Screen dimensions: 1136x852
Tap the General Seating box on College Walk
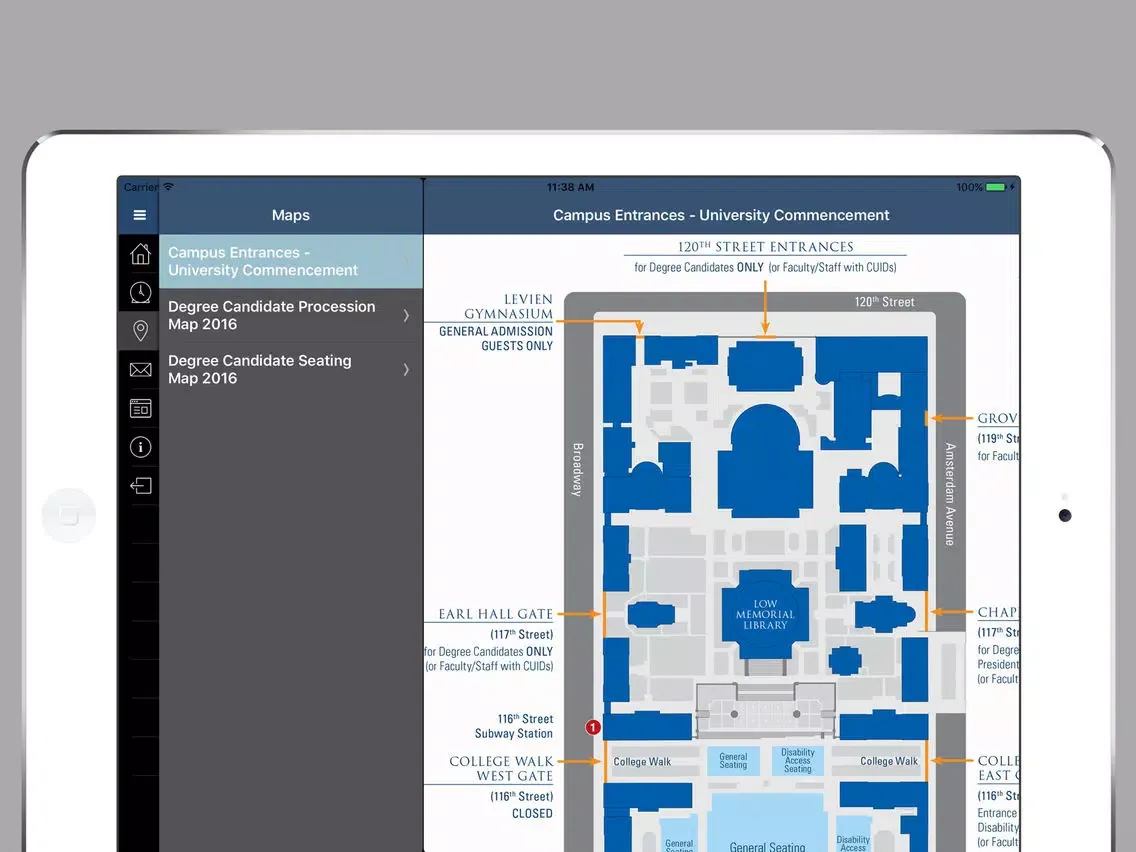pyautogui.click(x=733, y=761)
